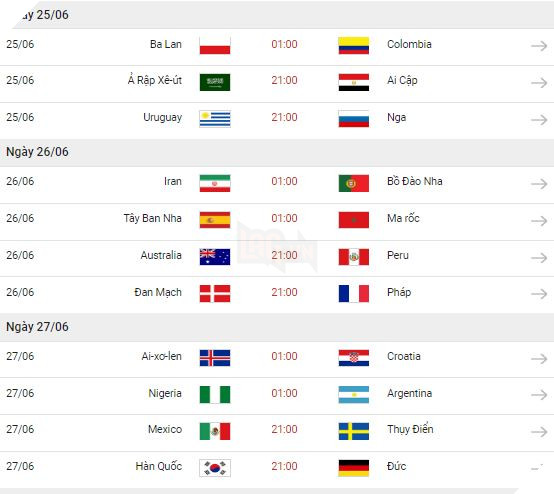Open Iran vs Bồ Đào Nha arrow
The width and height of the screenshot is (554, 494).
539,184
